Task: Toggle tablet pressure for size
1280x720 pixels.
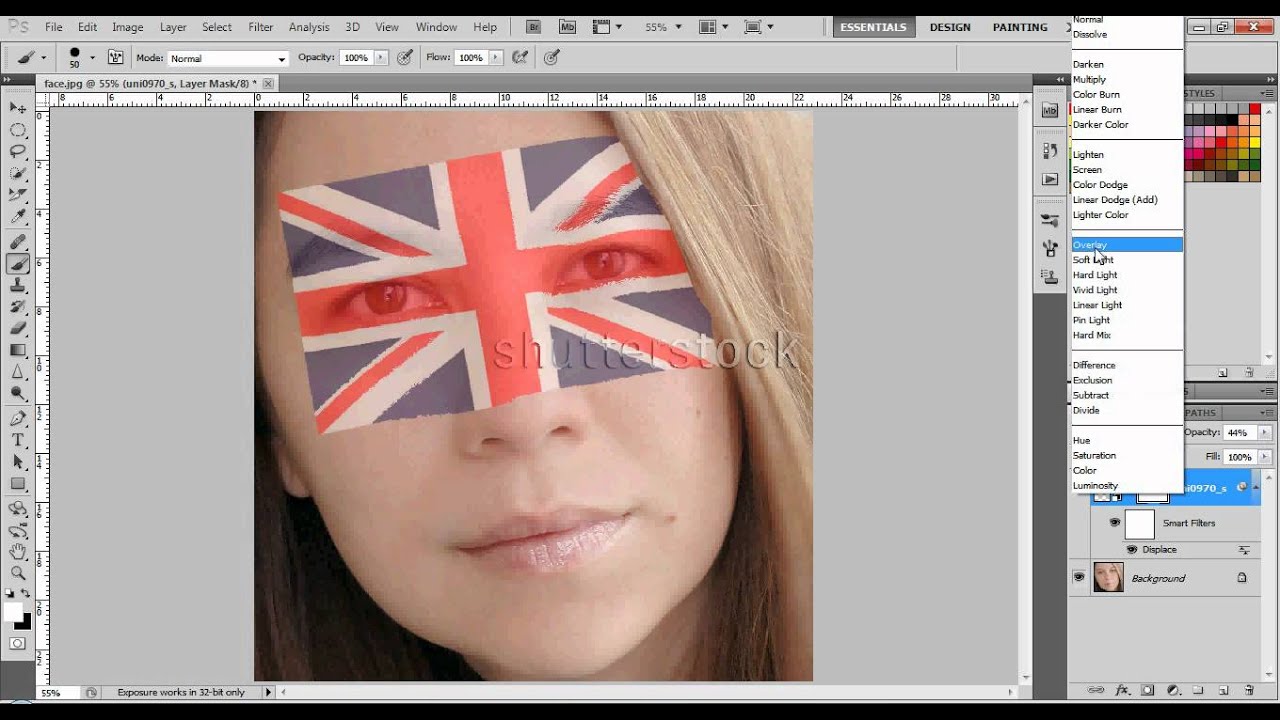Action: click(x=551, y=58)
